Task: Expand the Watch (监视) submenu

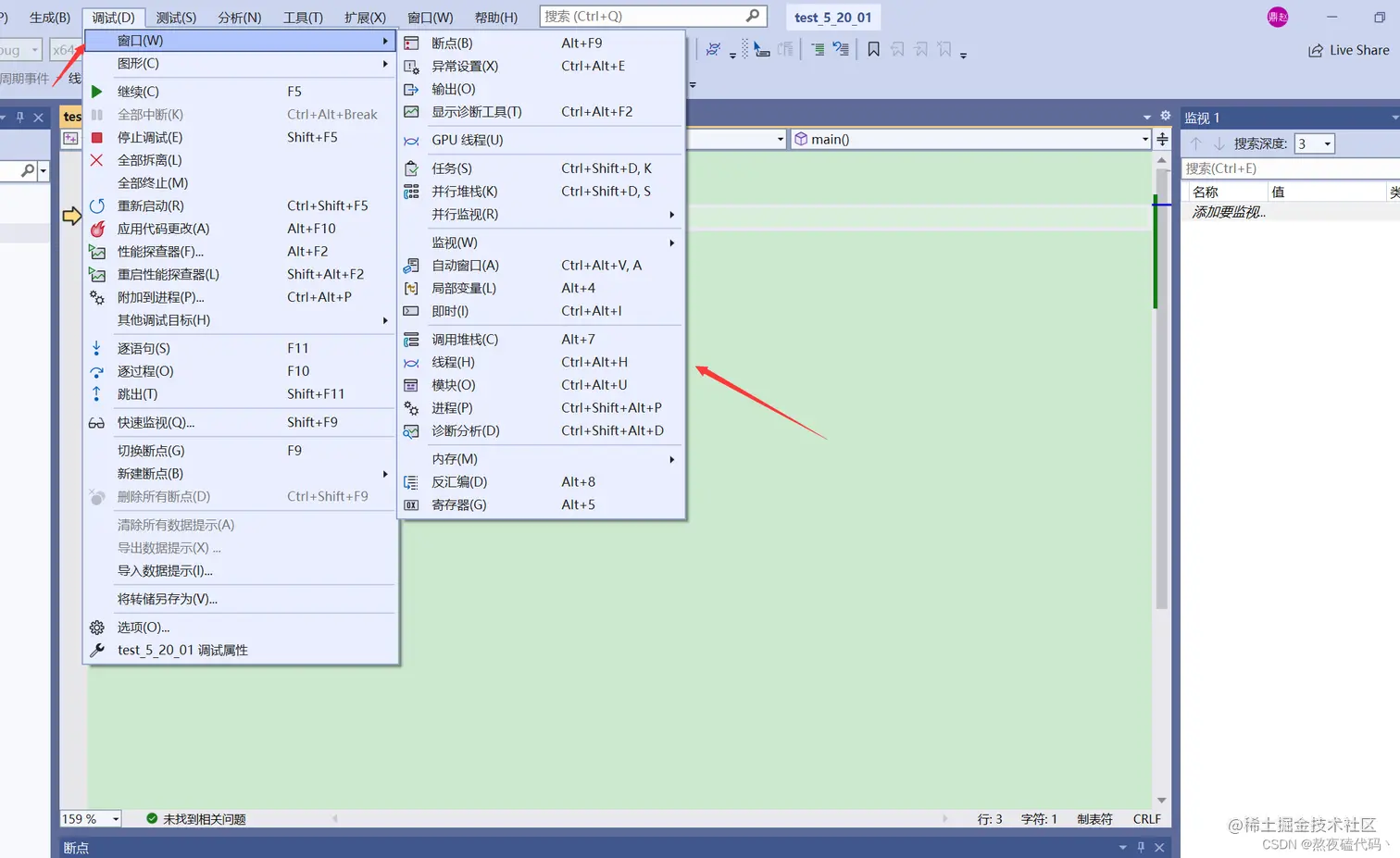Action: (x=542, y=242)
